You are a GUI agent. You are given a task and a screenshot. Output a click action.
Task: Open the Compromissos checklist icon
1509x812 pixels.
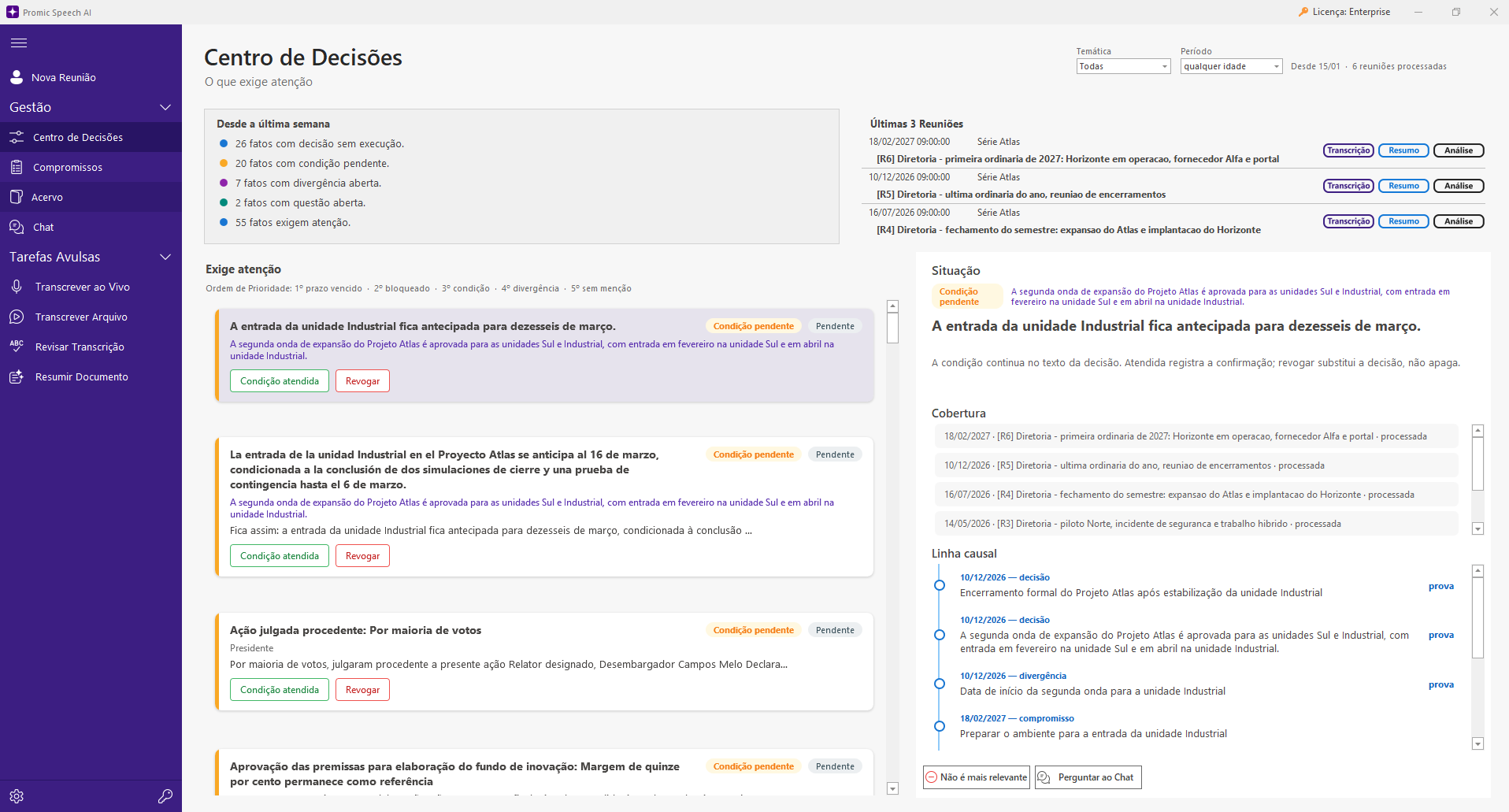point(17,167)
